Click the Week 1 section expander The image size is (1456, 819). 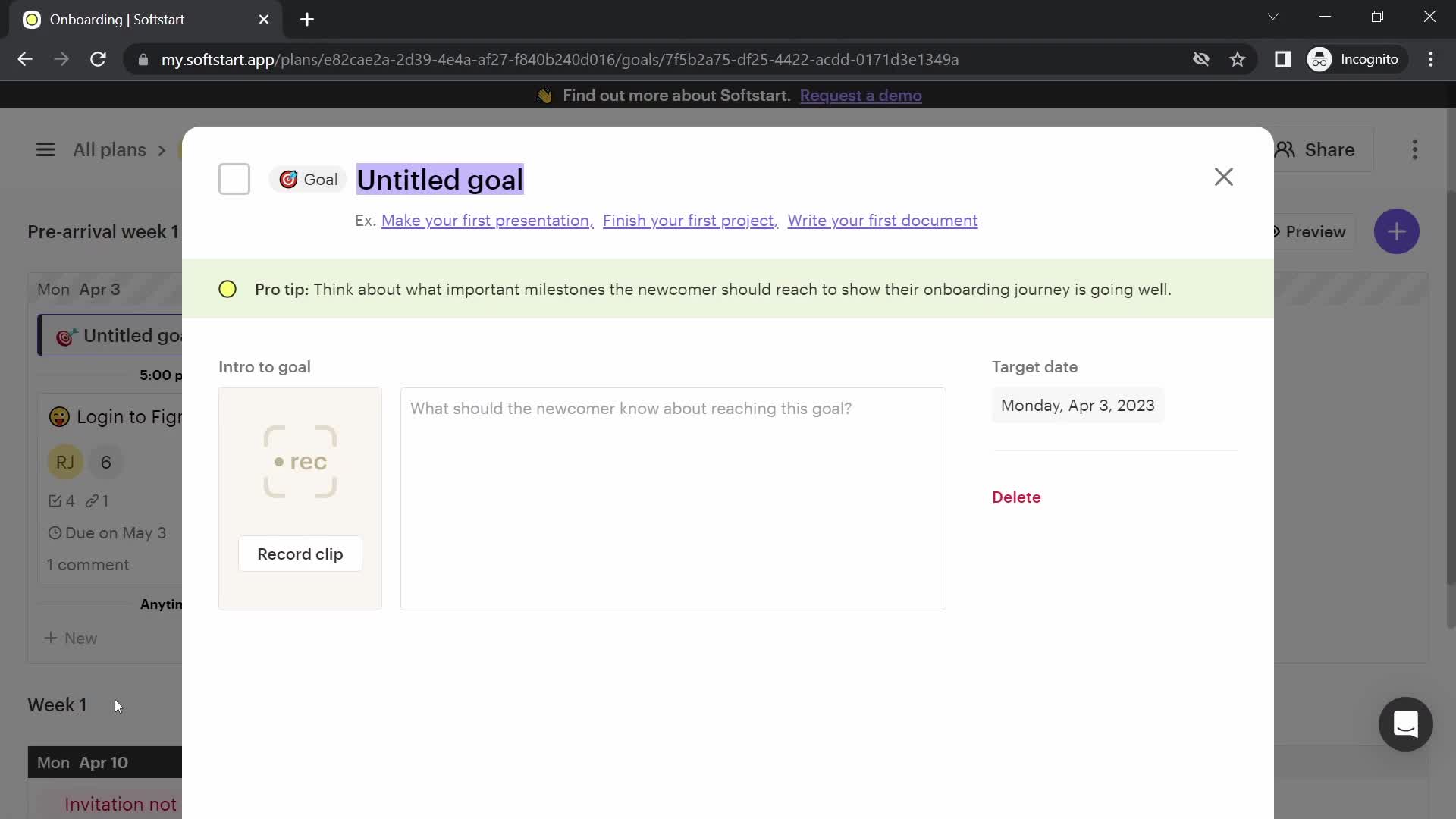point(58,705)
